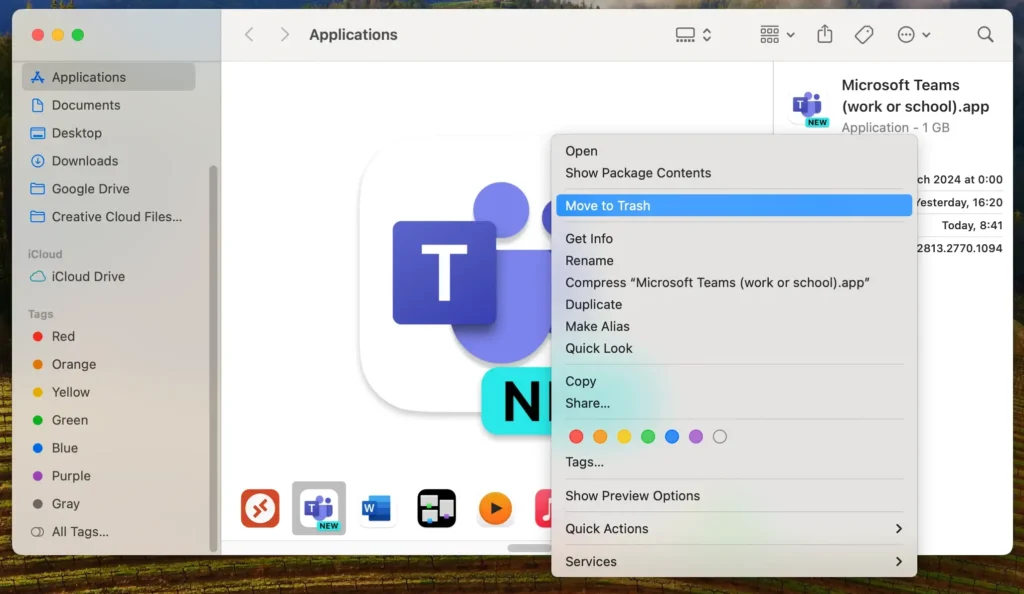Choose Duplicate in context menu
This screenshot has width=1024, height=594.
pos(734,305)
